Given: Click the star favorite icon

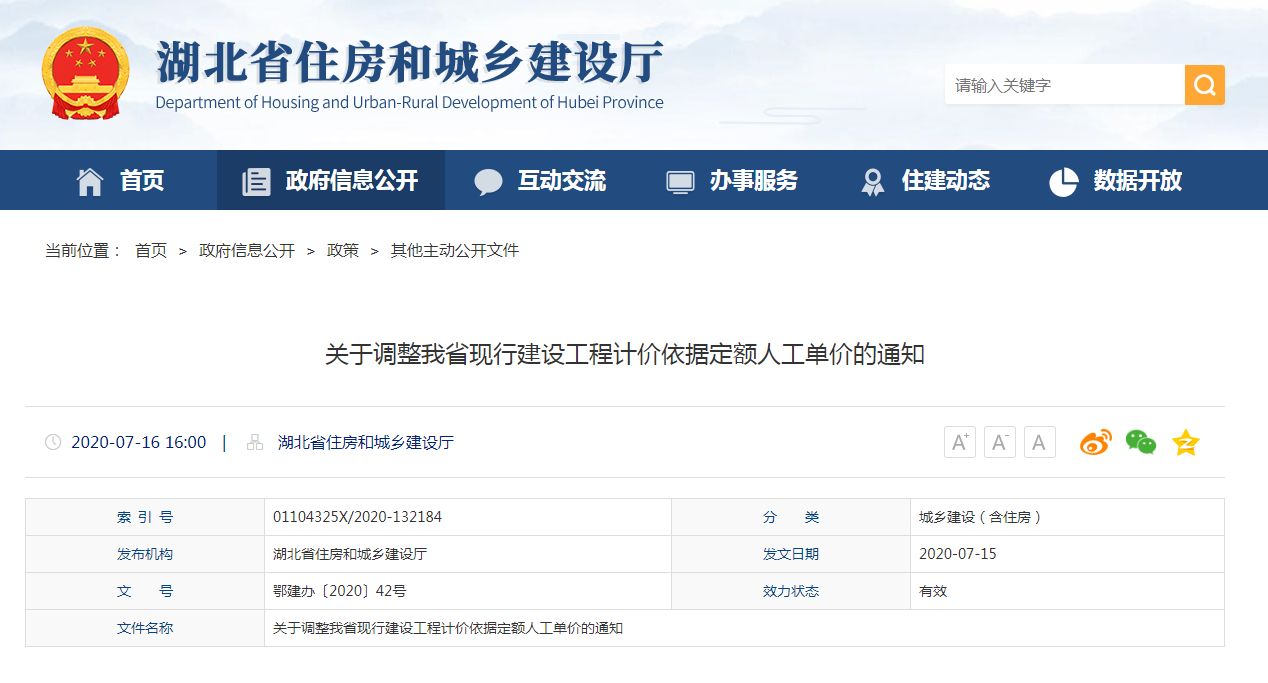Looking at the screenshot, I should coord(1185,441).
